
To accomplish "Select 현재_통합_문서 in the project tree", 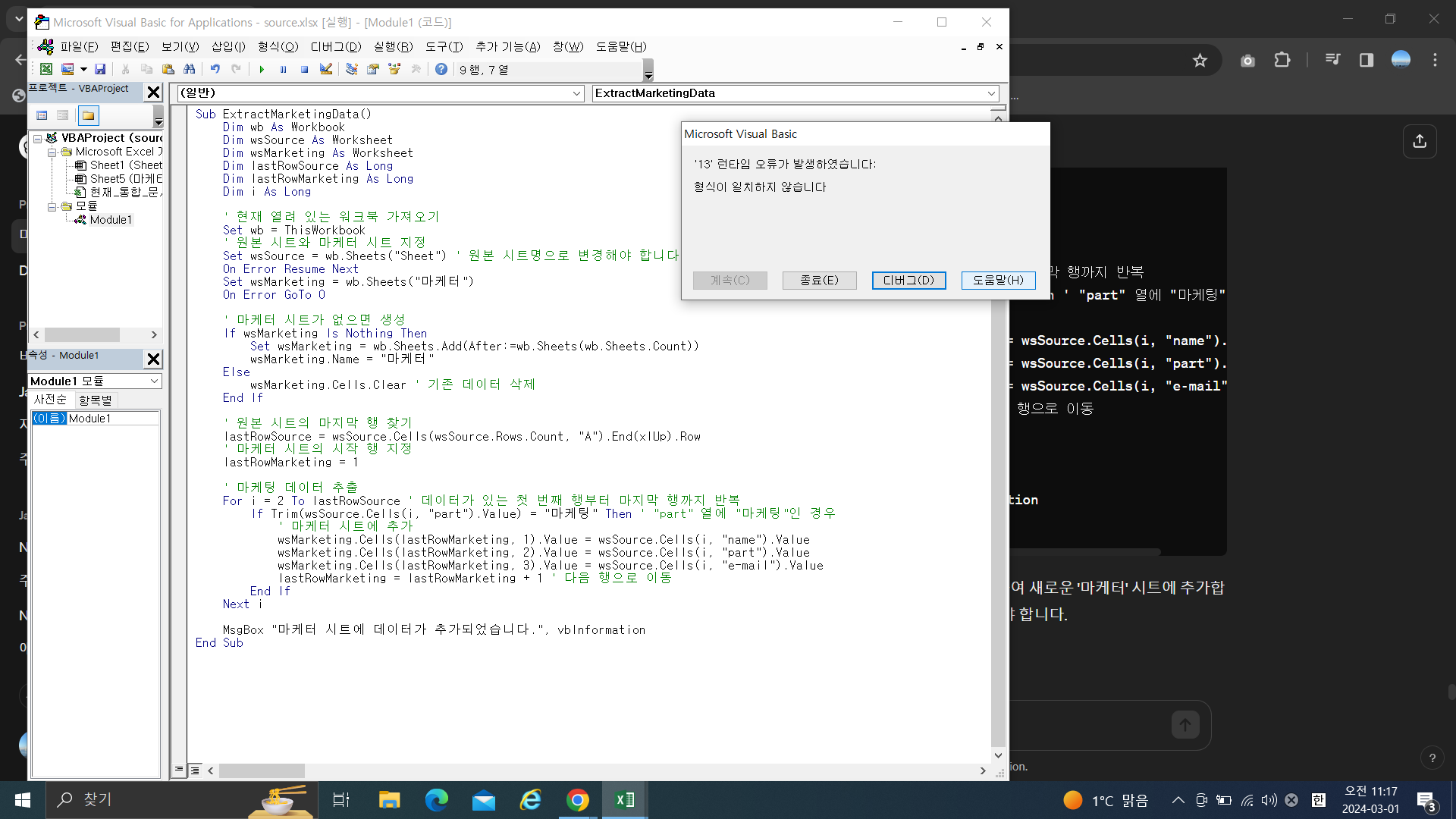I will pos(126,193).
